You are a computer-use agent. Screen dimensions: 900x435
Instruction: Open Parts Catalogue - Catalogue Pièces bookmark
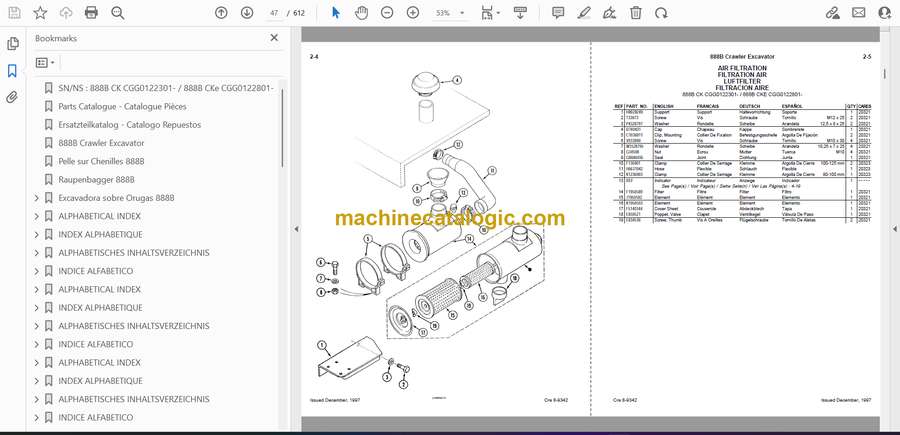pos(122,106)
